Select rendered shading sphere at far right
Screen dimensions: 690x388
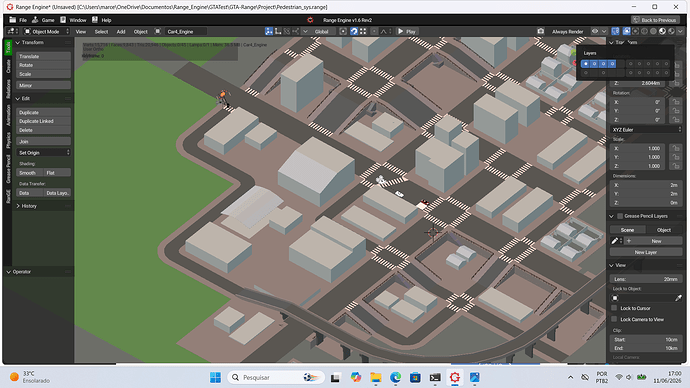click(x=671, y=31)
